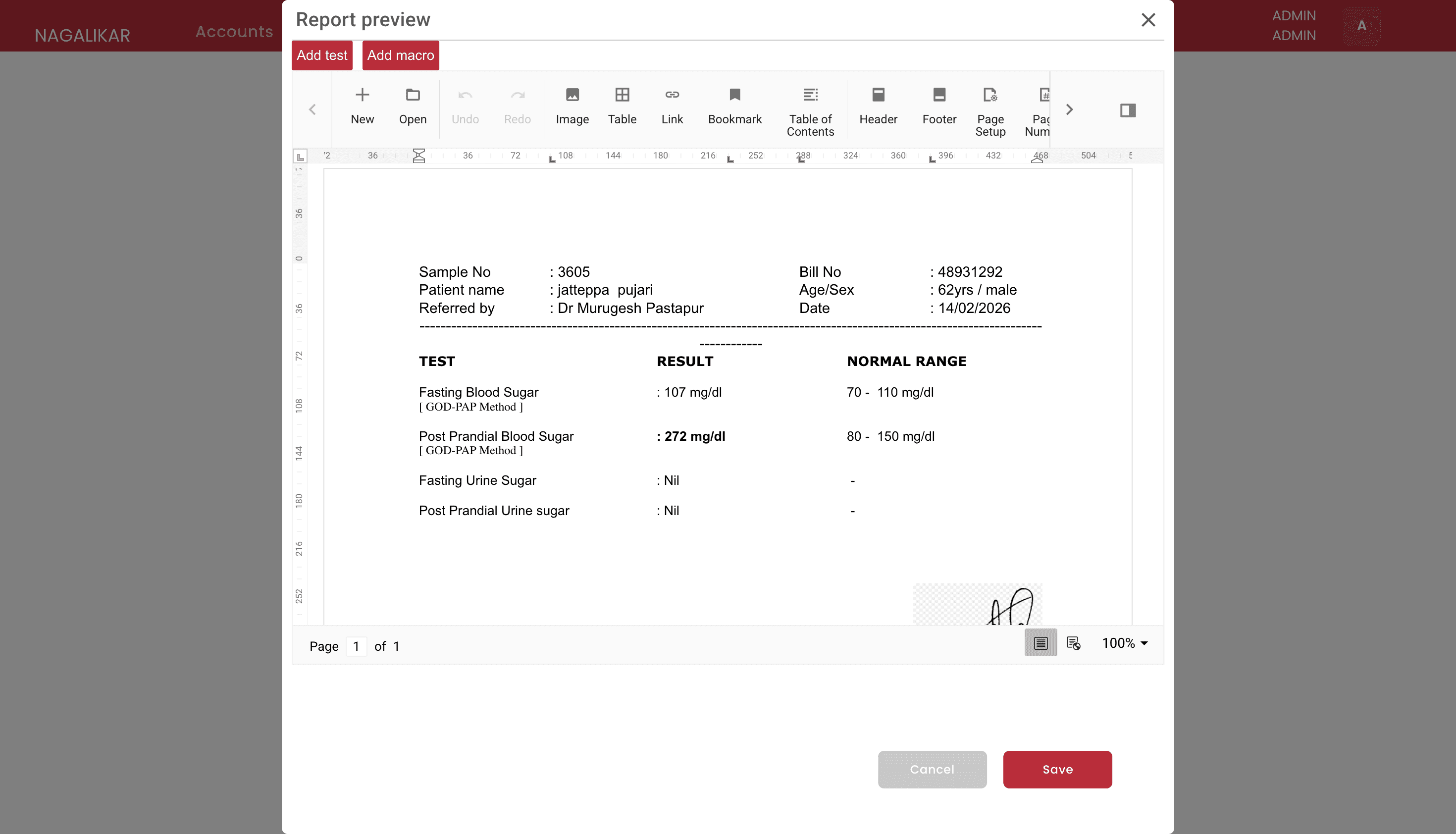Viewport: 1456px width, 834px height.
Task: Insert a Table via toolbar icon
Action: click(622, 95)
